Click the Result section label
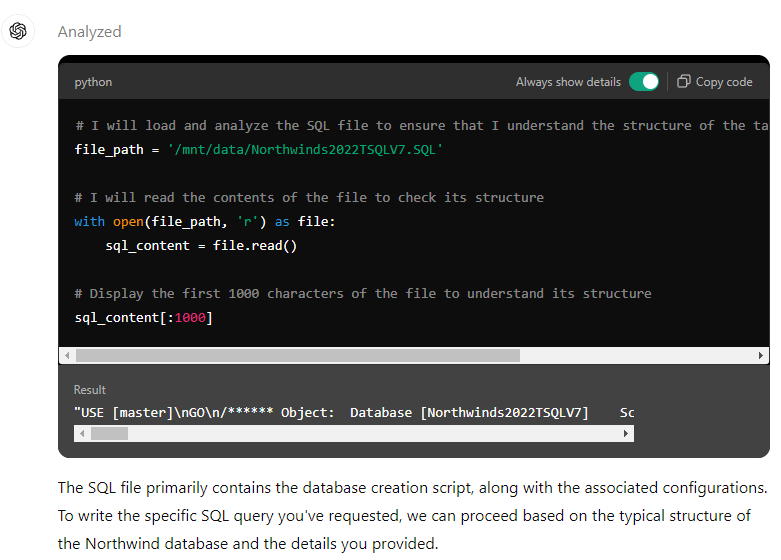 point(89,390)
